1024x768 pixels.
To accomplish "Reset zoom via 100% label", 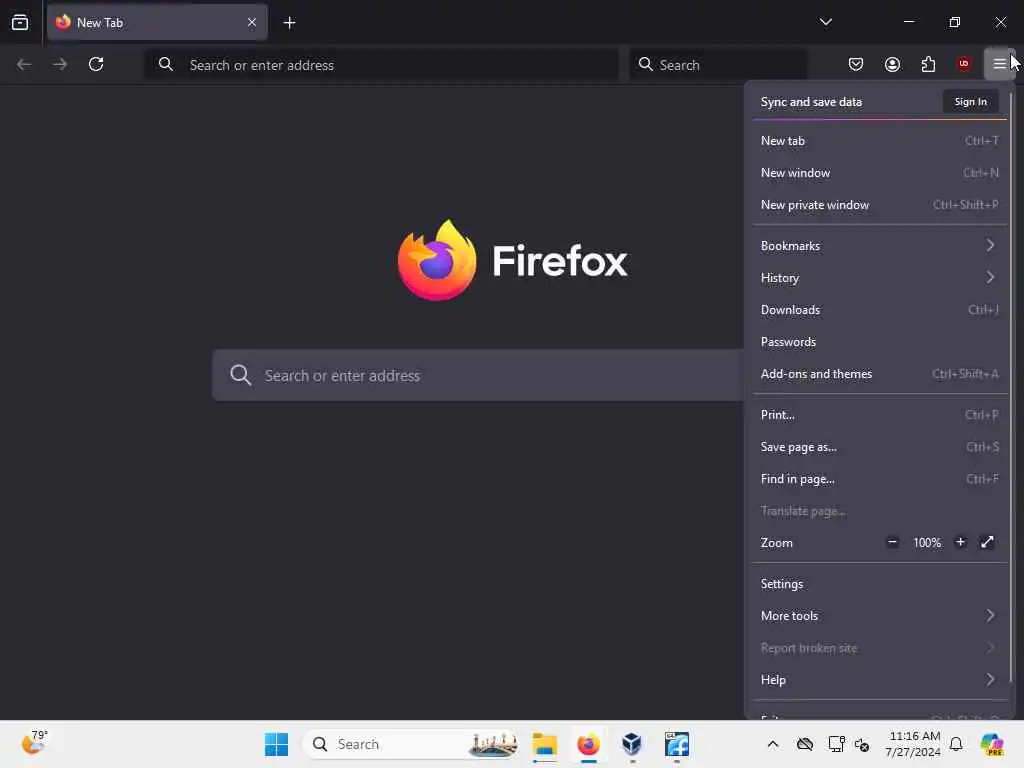I will tap(927, 543).
